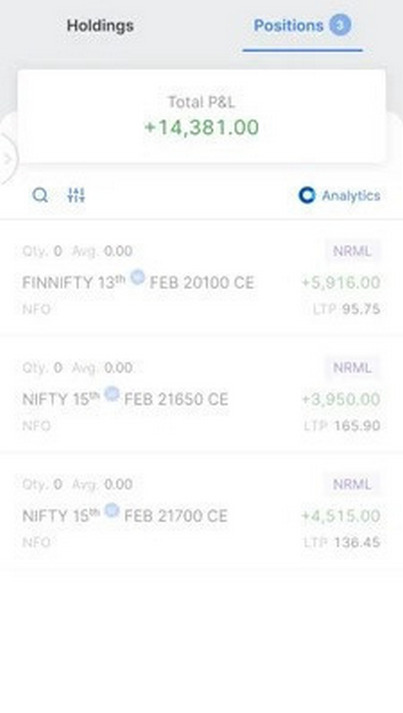This screenshot has height=713, width=403.
Task: Tap the NRML tag on NIFTY 21650 row
Action: point(353,367)
